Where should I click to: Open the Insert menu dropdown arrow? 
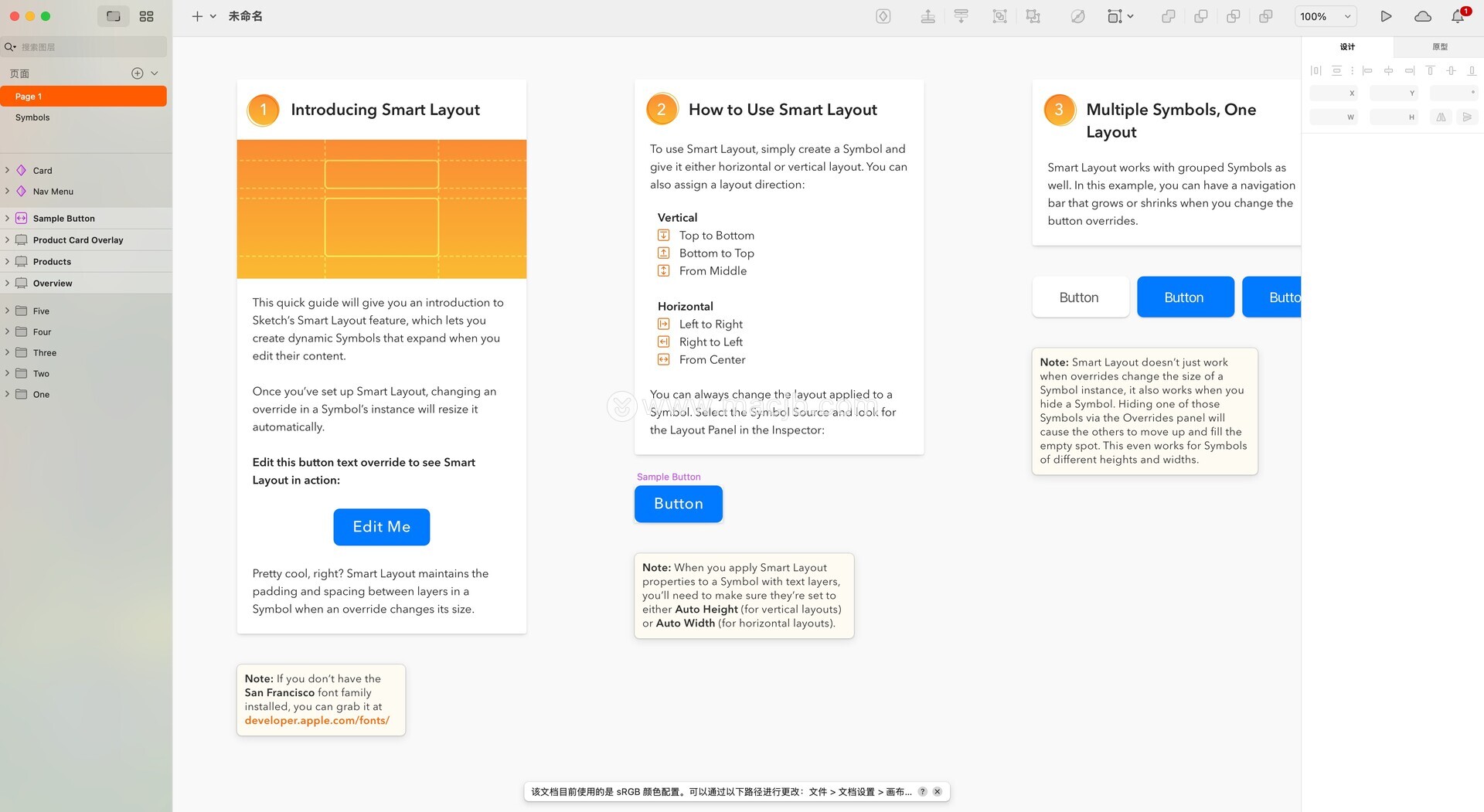coord(213,16)
